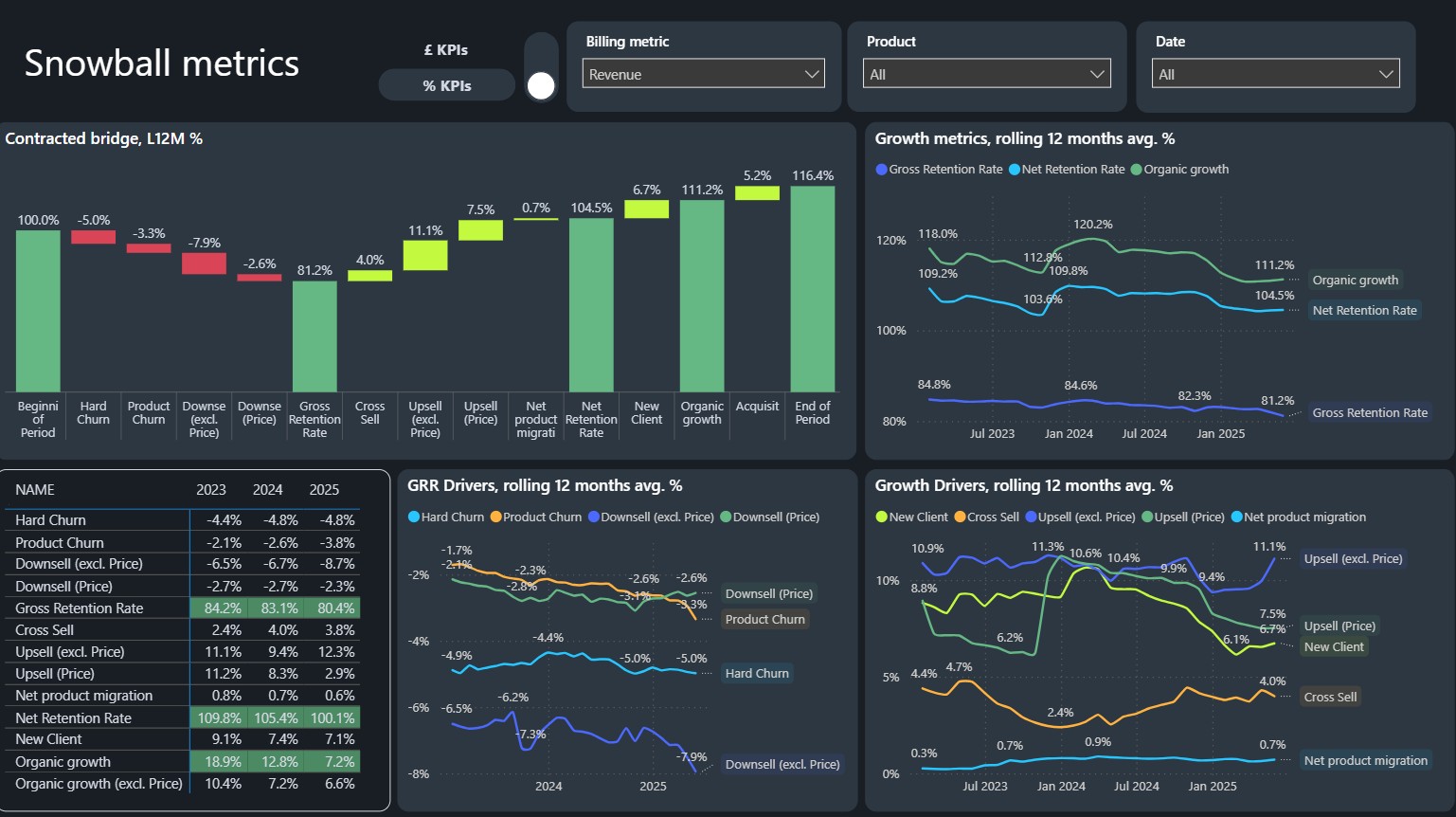Click the Organic growth 111.2% waterfall bar

pyautogui.click(x=702, y=296)
